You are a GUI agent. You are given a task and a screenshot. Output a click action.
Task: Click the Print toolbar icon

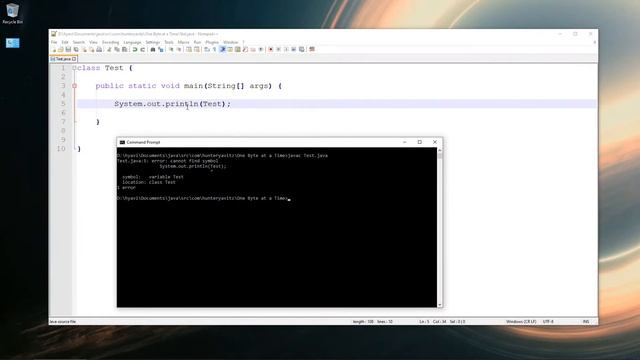coord(99,49)
